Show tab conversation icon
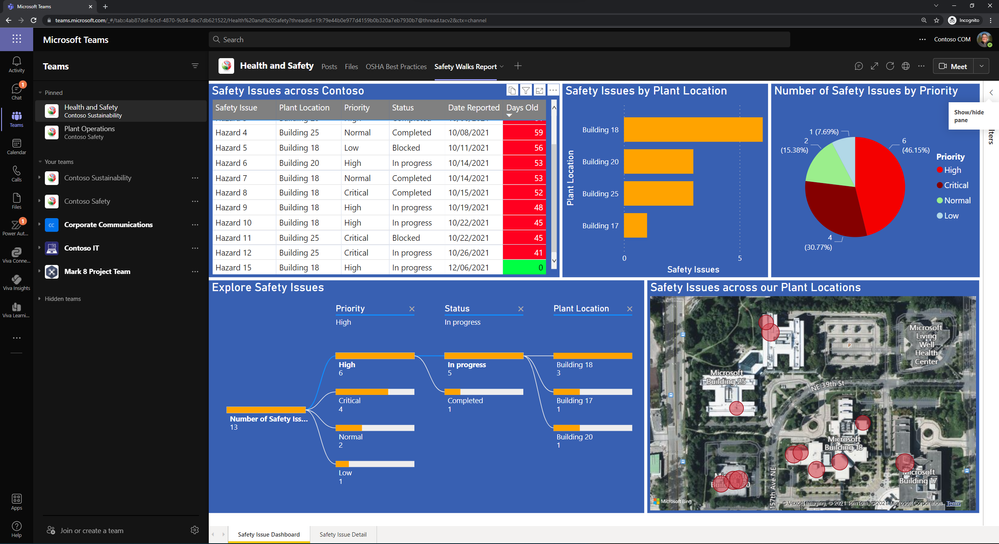The width and height of the screenshot is (999, 544). (x=859, y=66)
